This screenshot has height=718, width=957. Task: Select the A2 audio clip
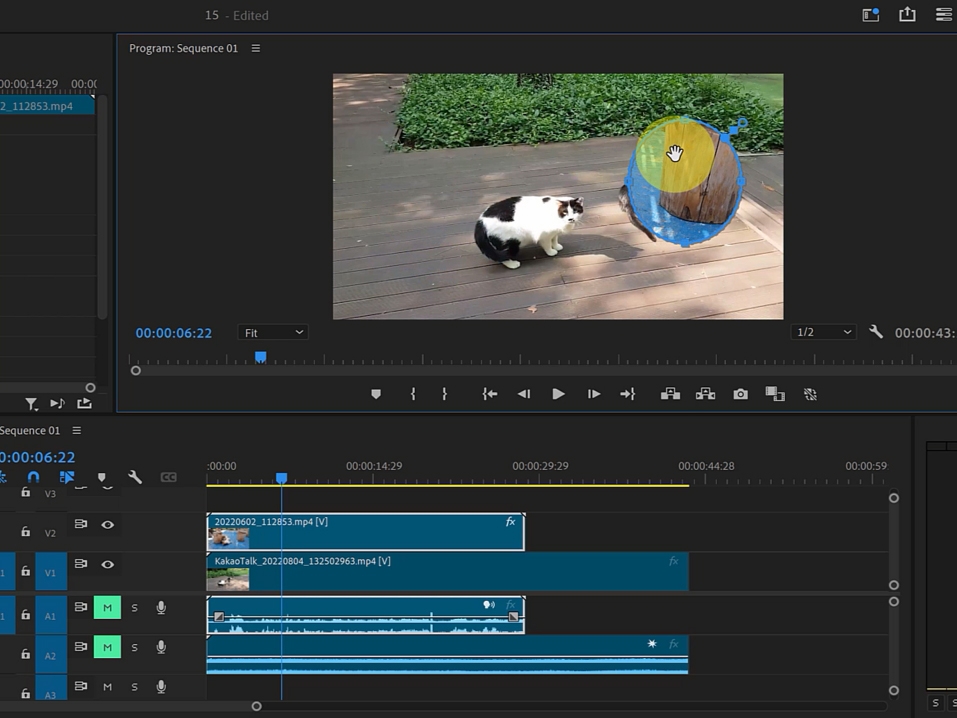click(447, 655)
